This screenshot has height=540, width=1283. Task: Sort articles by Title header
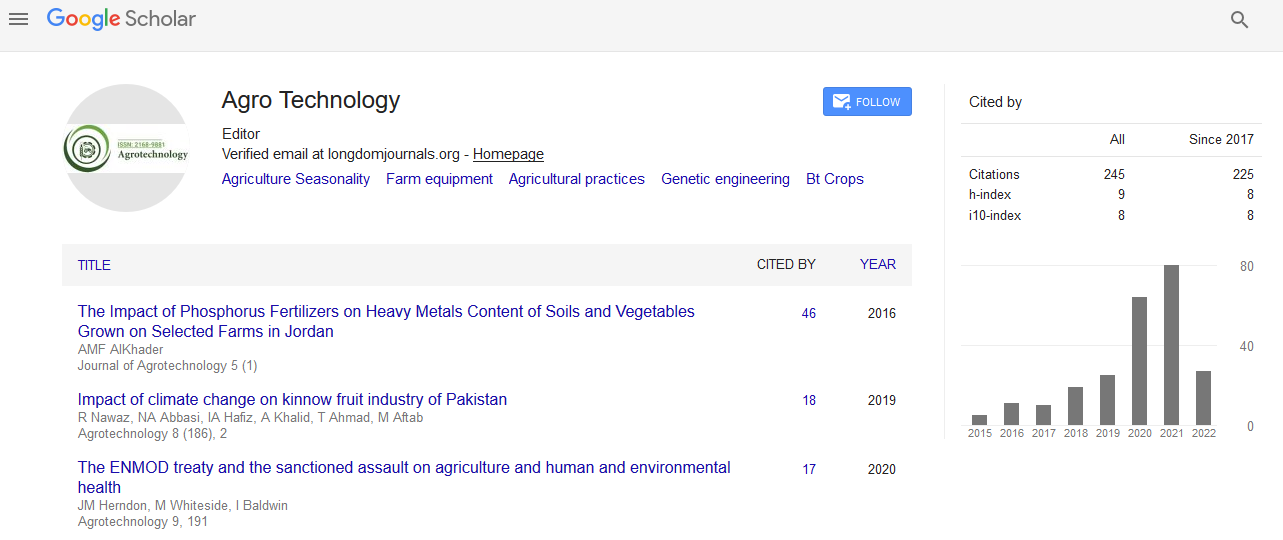(x=94, y=265)
